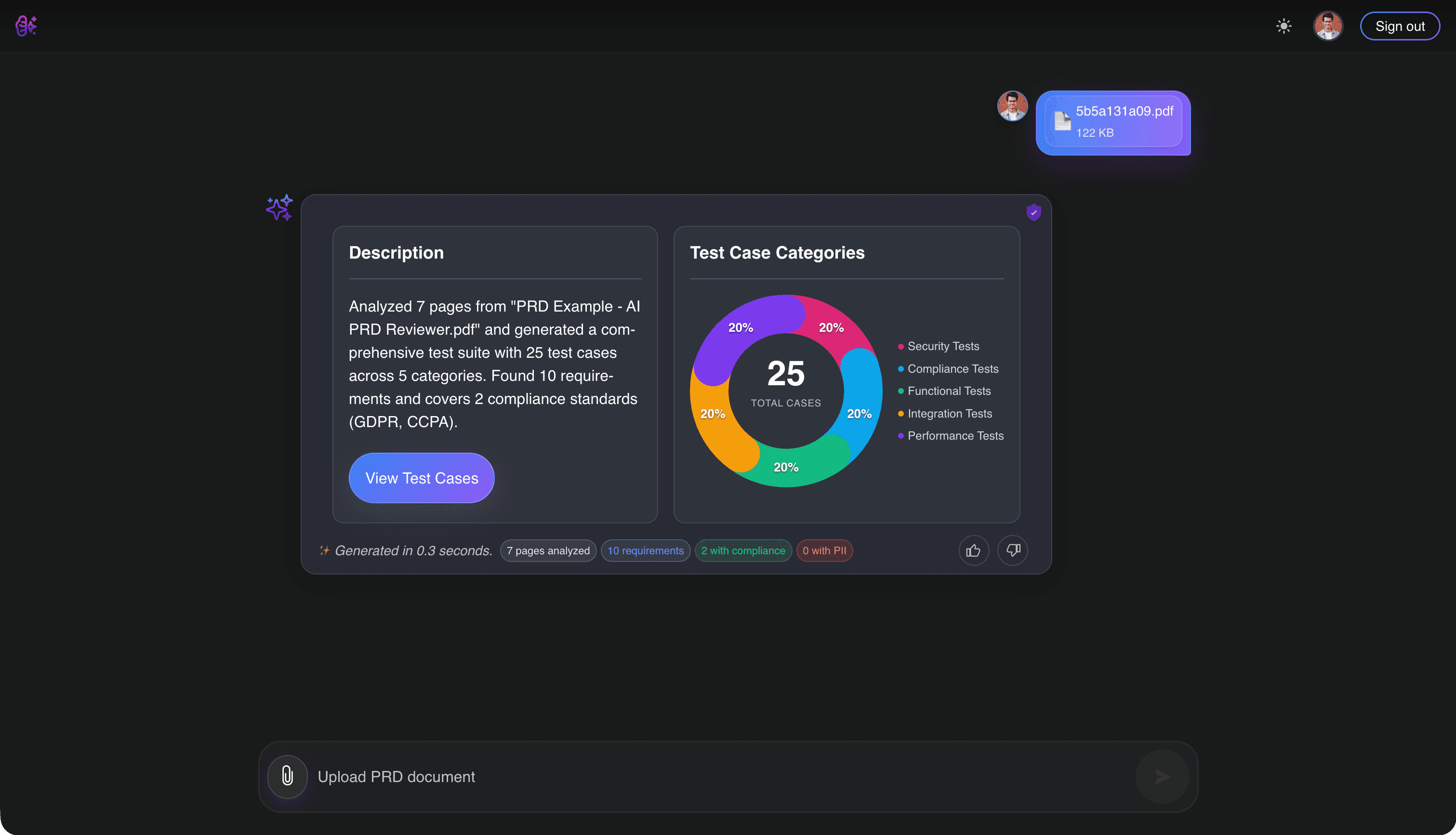Click the user avatar beside the uploaded PDF
Viewport: 1456px width, 835px height.
pos(1013,106)
